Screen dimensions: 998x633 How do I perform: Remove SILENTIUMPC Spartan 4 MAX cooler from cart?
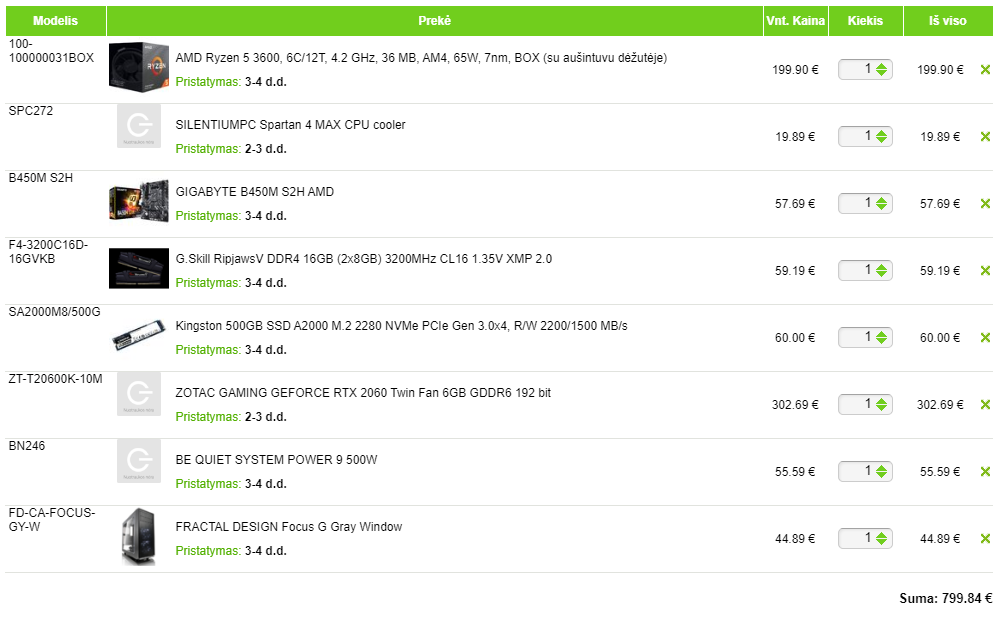coord(985,137)
